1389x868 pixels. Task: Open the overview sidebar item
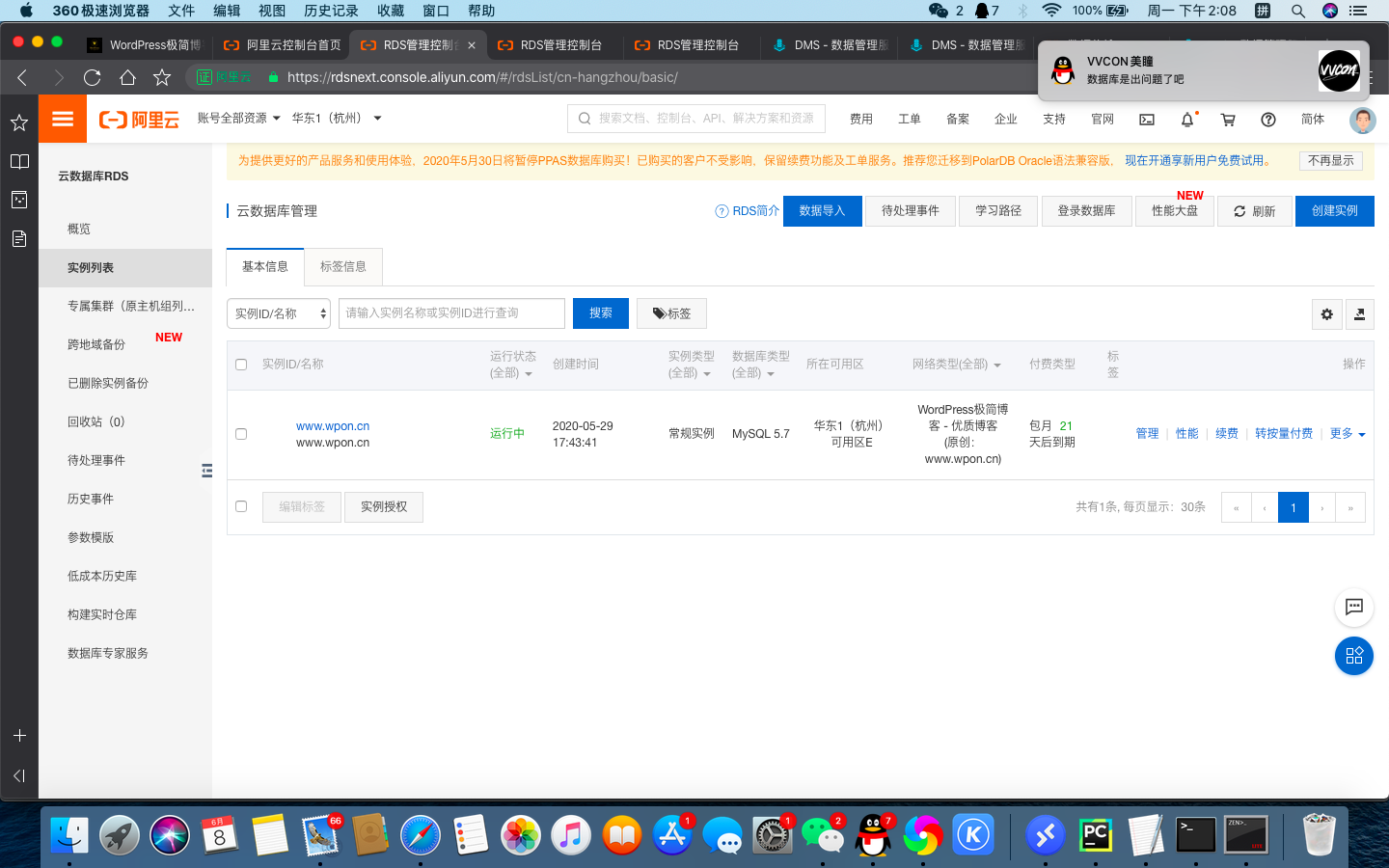[125, 230]
